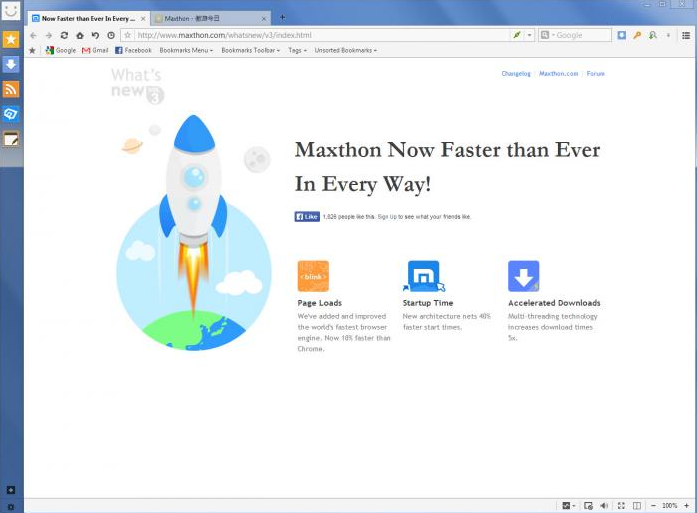Image resolution: width=697 pixels, height=513 pixels.
Task: Mute the browser sound
Action: (604, 505)
